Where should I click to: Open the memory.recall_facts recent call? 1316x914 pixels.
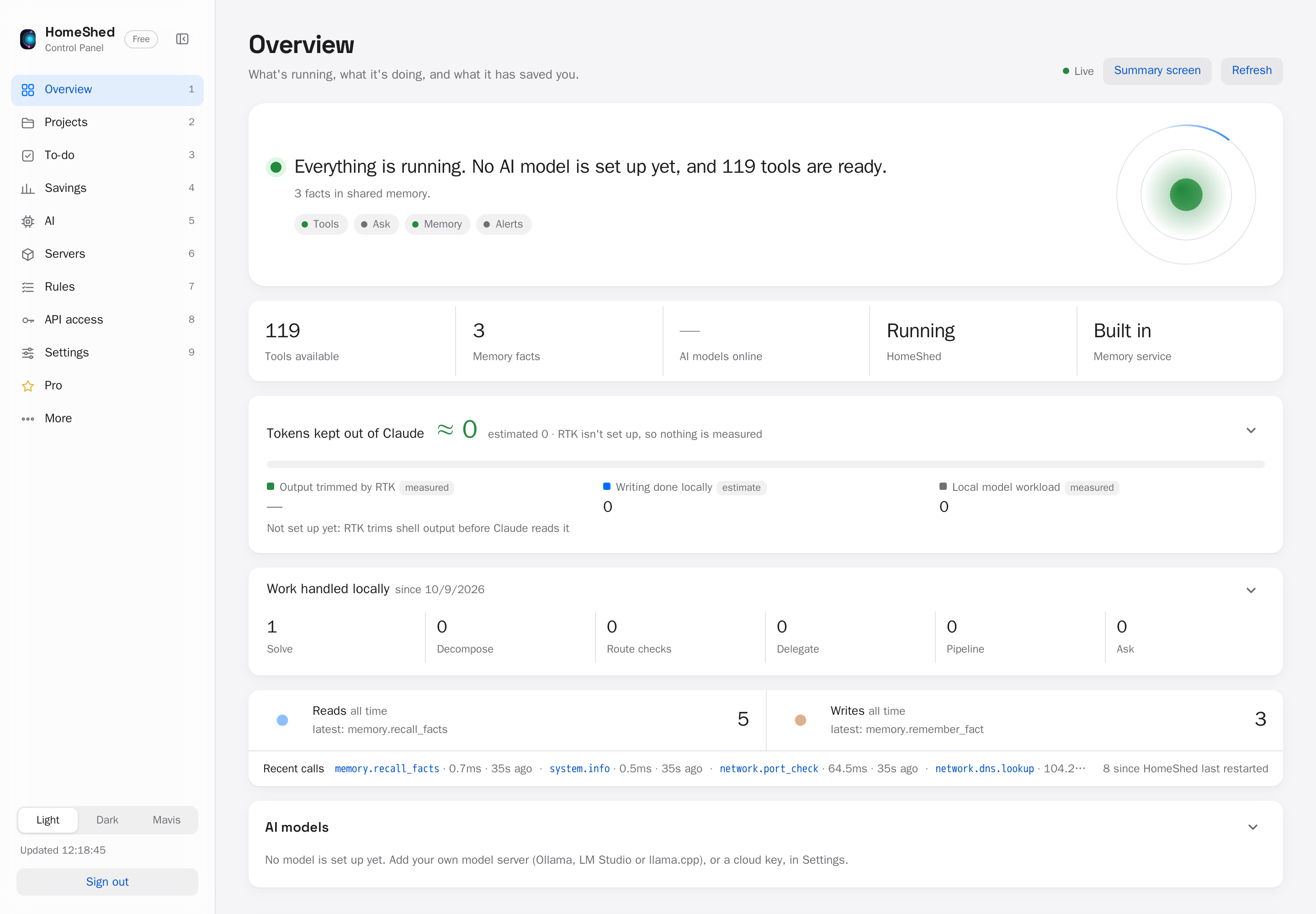tap(387, 769)
